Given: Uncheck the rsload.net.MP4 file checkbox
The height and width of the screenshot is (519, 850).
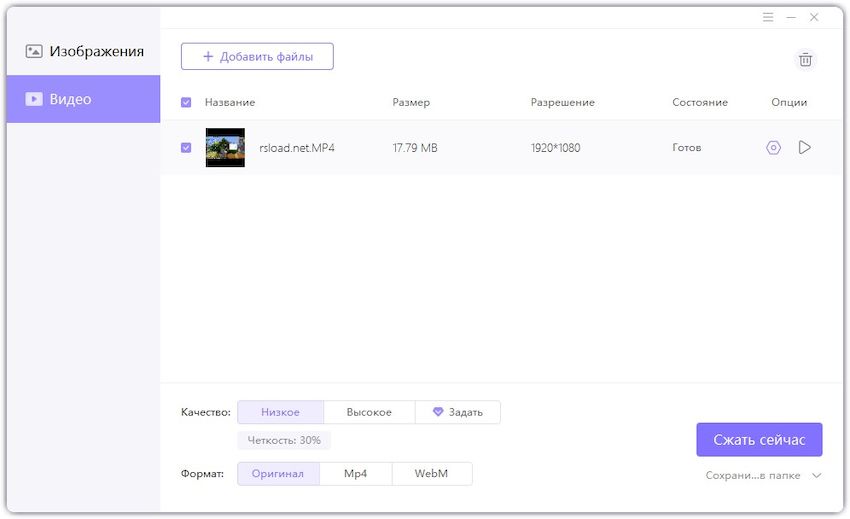Looking at the screenshot, I should [x=186, y=148].
